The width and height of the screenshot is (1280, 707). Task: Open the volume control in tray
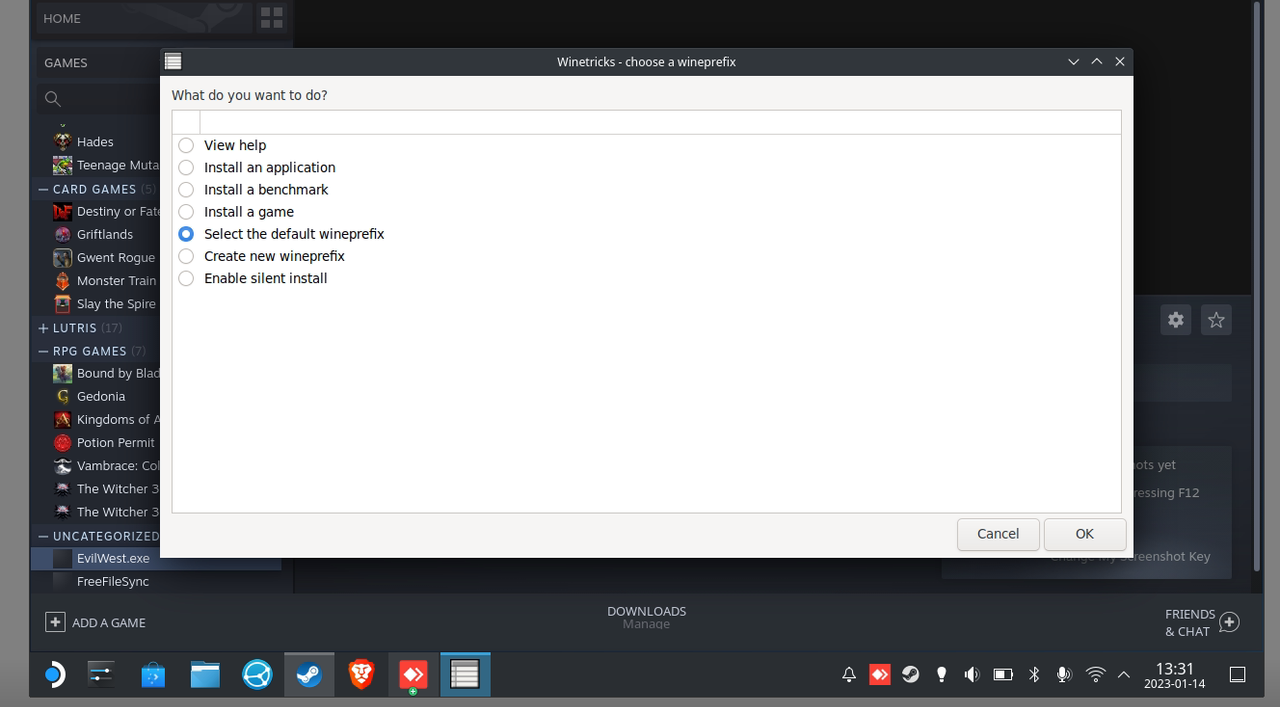pos(972,675)
